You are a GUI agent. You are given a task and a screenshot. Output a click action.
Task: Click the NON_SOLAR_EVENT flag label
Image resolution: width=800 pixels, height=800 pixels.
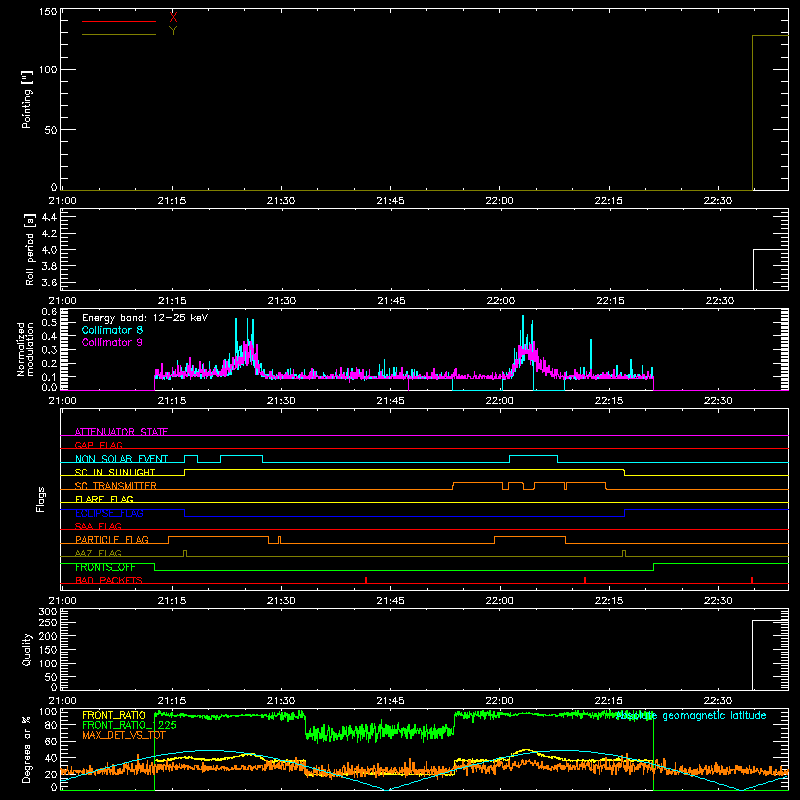(121, 459)
